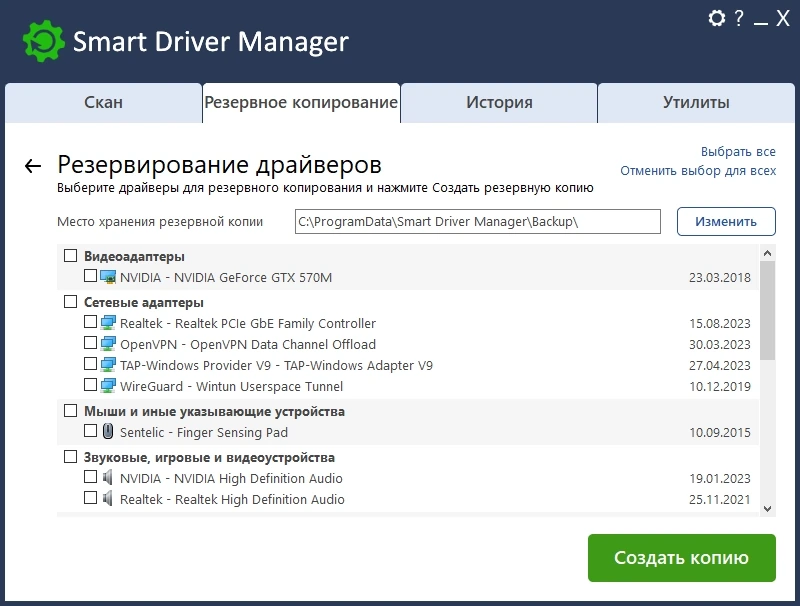Click the Realtek PCIe GbE network adapter icon
This screenshot has width=800, height=606.
pyautogui.click(x=108, y=323)
